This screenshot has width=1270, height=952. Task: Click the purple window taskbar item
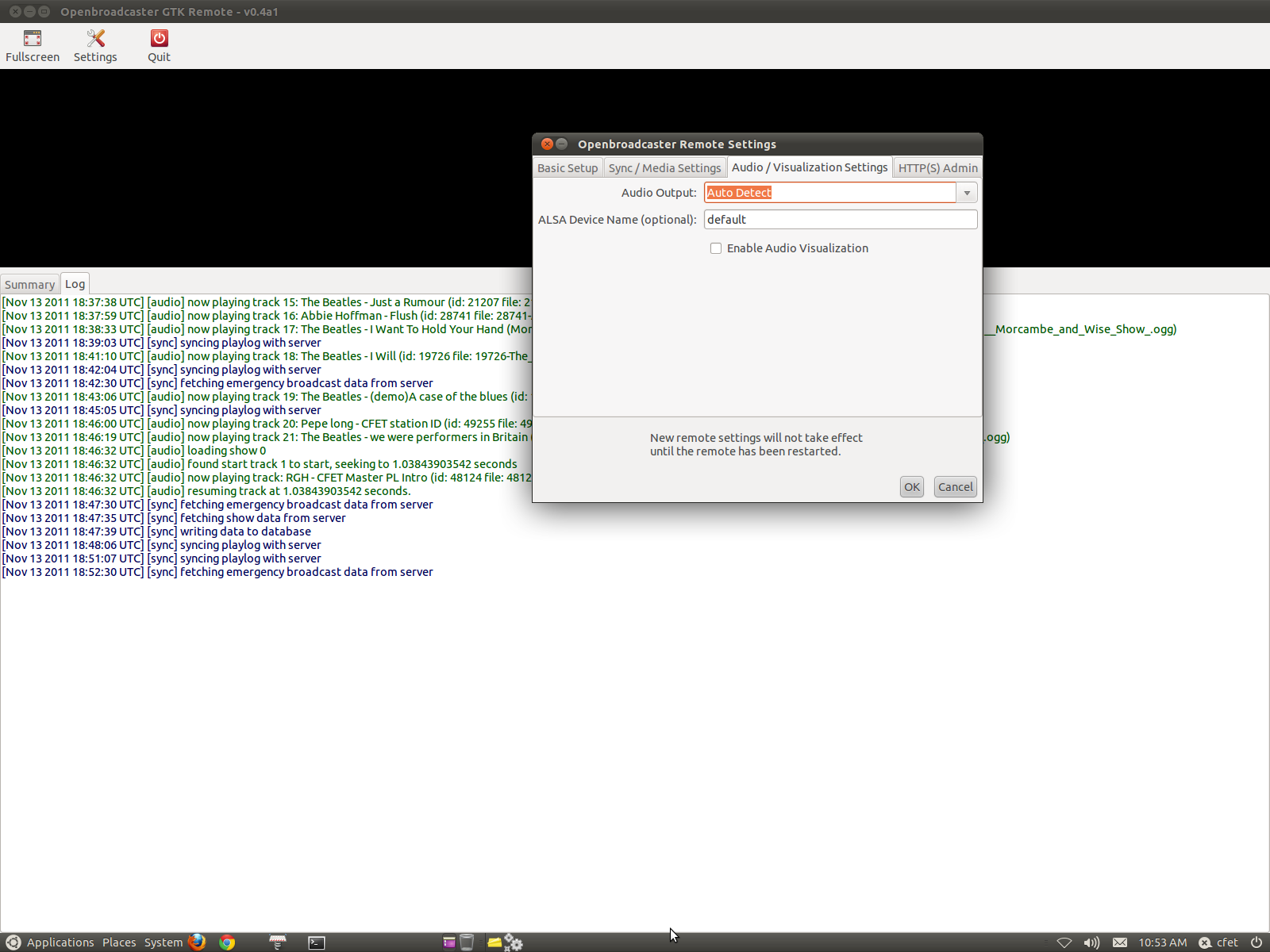pos(449,942)
